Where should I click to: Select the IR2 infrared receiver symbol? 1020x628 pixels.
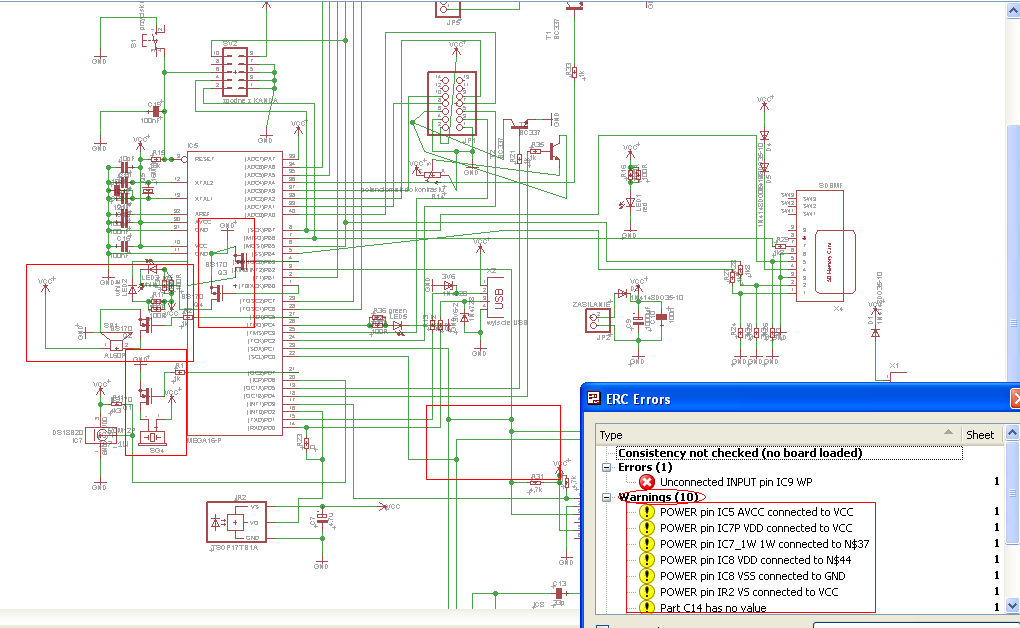click(236, 522)
